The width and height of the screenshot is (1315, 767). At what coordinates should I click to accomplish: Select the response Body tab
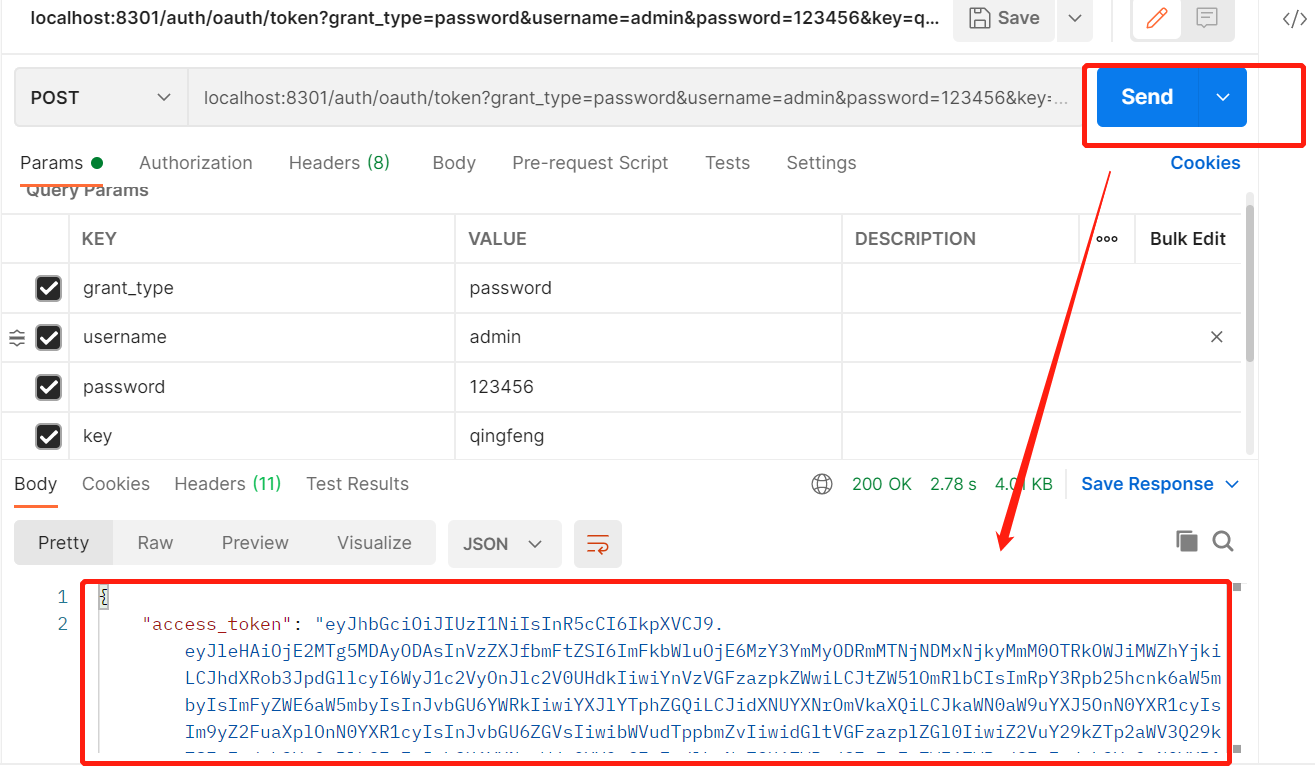coord(36,484)
